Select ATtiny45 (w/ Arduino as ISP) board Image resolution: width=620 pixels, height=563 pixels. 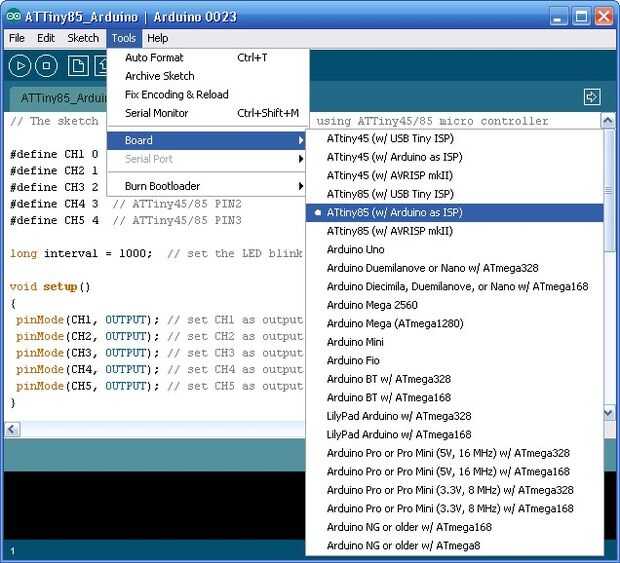tap(455, 157)
